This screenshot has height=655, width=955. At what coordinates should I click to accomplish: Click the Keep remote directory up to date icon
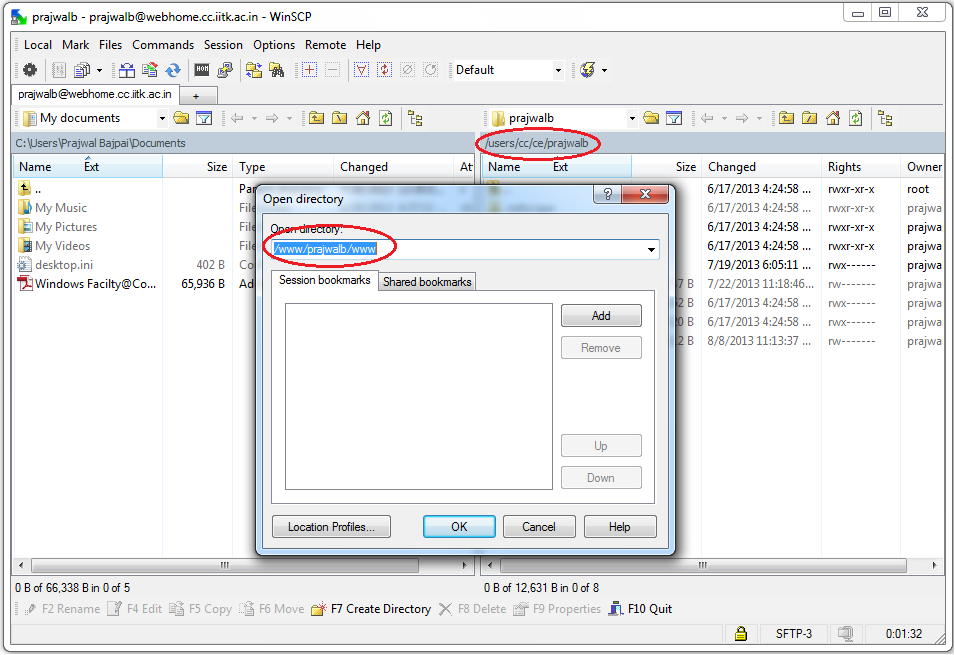(x=150, y=70)
